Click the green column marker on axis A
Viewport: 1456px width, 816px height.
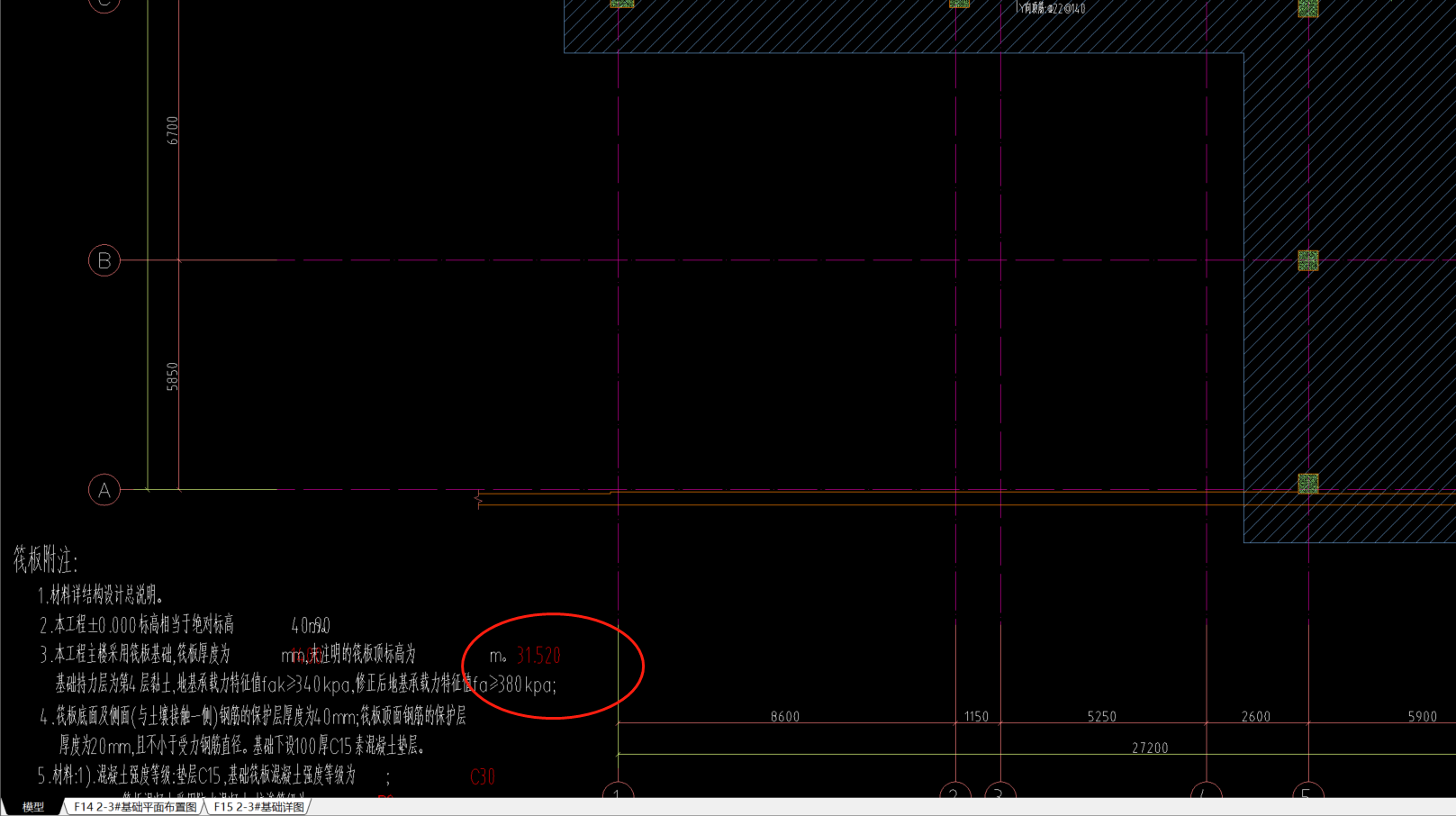pyautogui.click(x=1308, y=484)
